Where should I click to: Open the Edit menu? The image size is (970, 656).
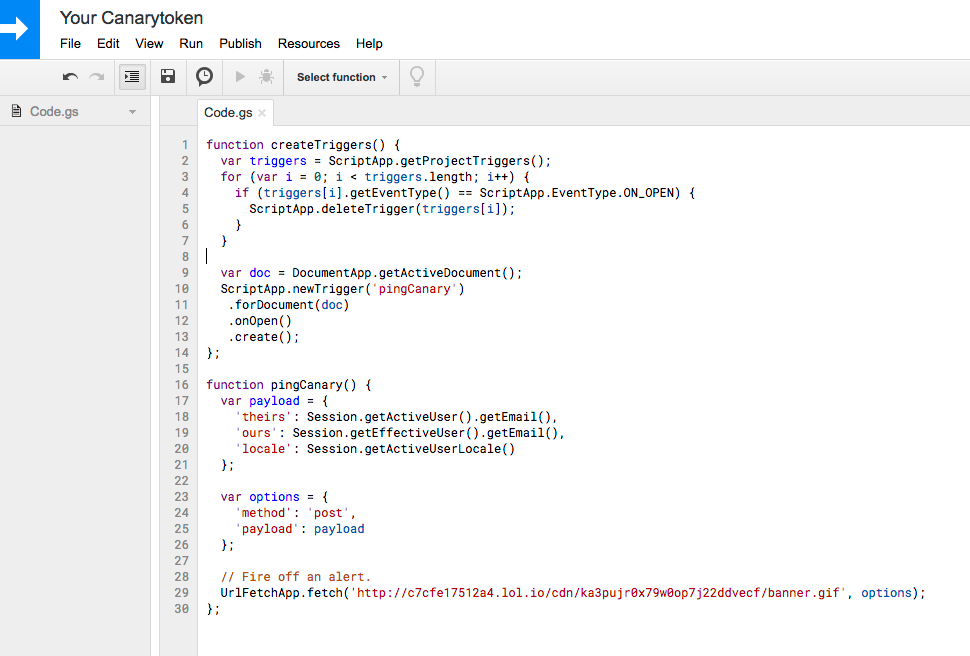pos(108,43)
